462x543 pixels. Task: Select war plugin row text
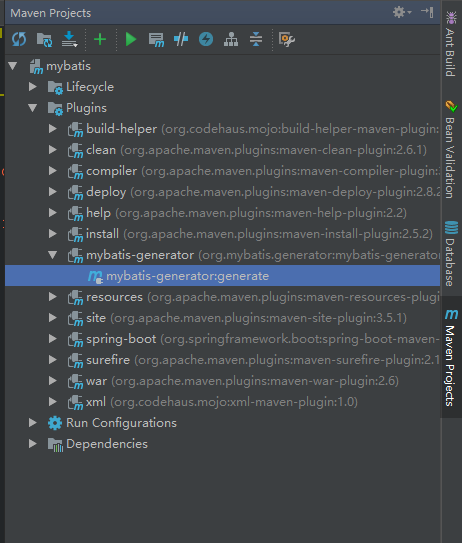pyautogui.click(x=242, y=381)
